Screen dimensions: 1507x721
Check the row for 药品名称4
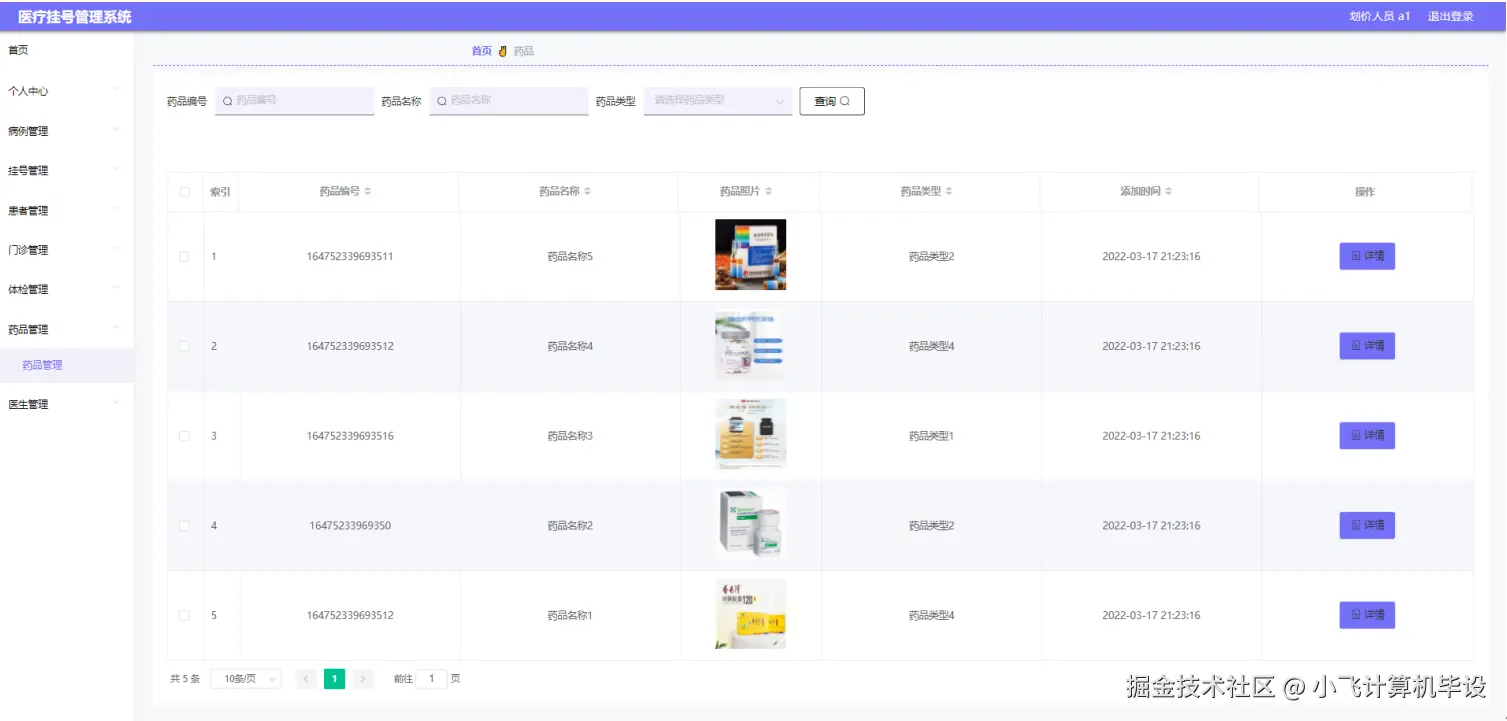pyautogui.click(x=184, y=346)
